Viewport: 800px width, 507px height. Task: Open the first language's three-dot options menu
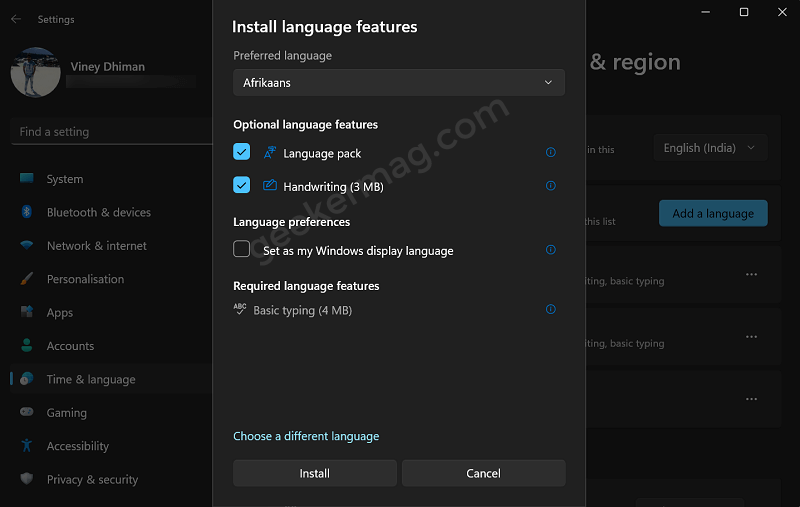click(x=751, y=274)
